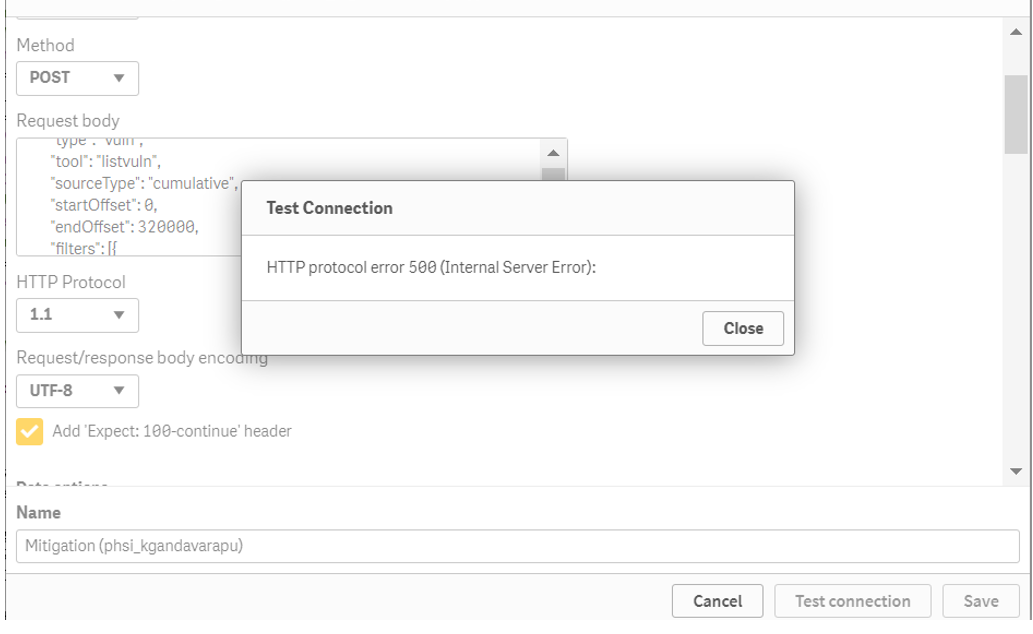Click the Cancel button

click(717, 601)
